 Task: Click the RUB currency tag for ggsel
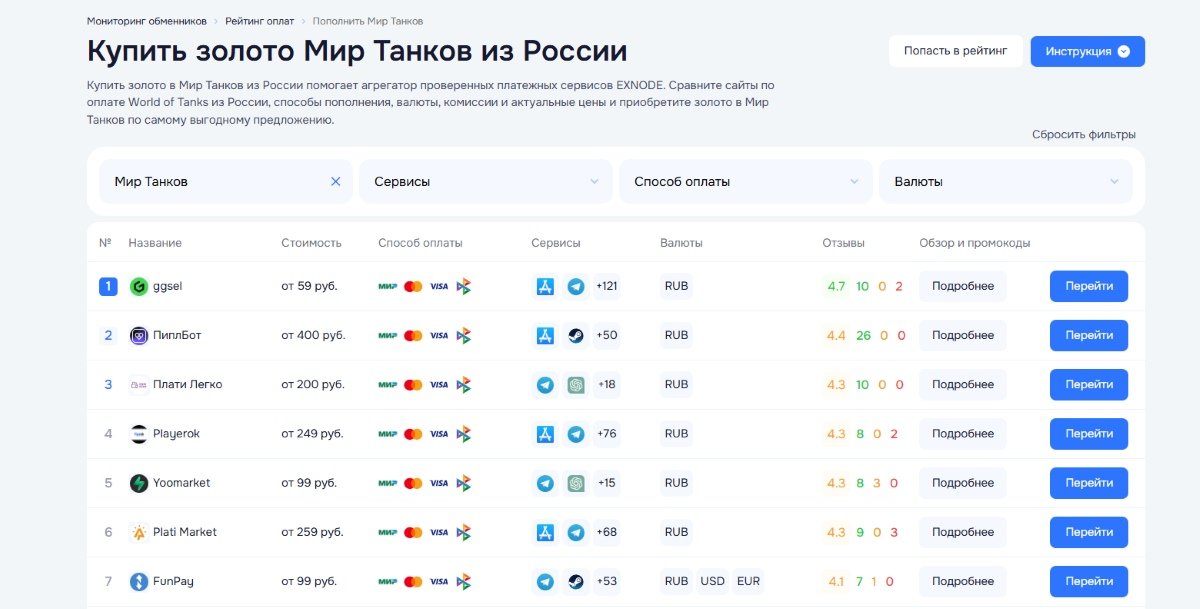[x=677, y=286]
